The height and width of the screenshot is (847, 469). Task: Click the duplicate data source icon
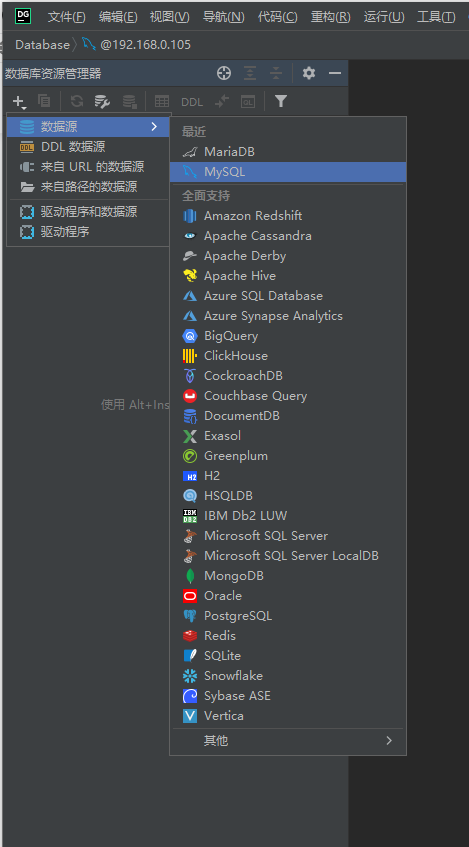(44, 101)
